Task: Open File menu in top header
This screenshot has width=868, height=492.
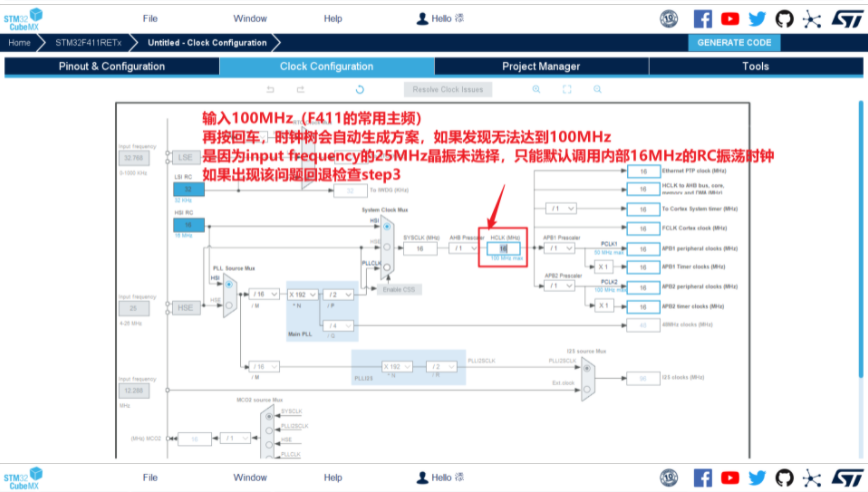Action: click(x=150, y=19)
